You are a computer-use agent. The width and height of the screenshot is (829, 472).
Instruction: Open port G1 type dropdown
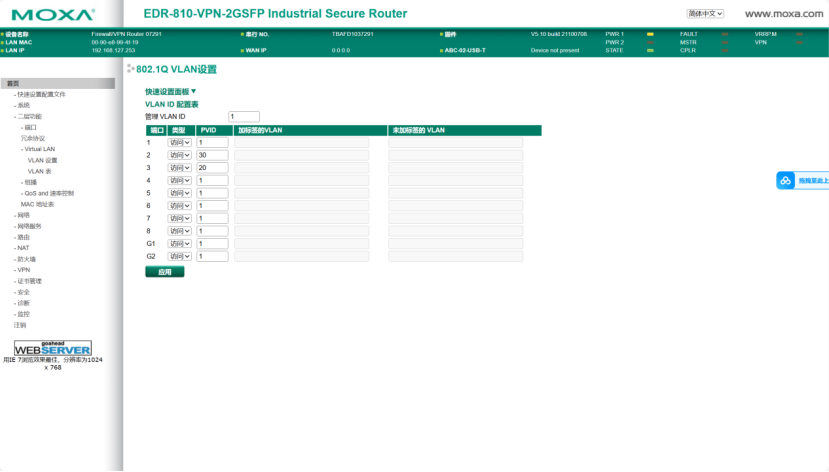[x=180, y=244]
